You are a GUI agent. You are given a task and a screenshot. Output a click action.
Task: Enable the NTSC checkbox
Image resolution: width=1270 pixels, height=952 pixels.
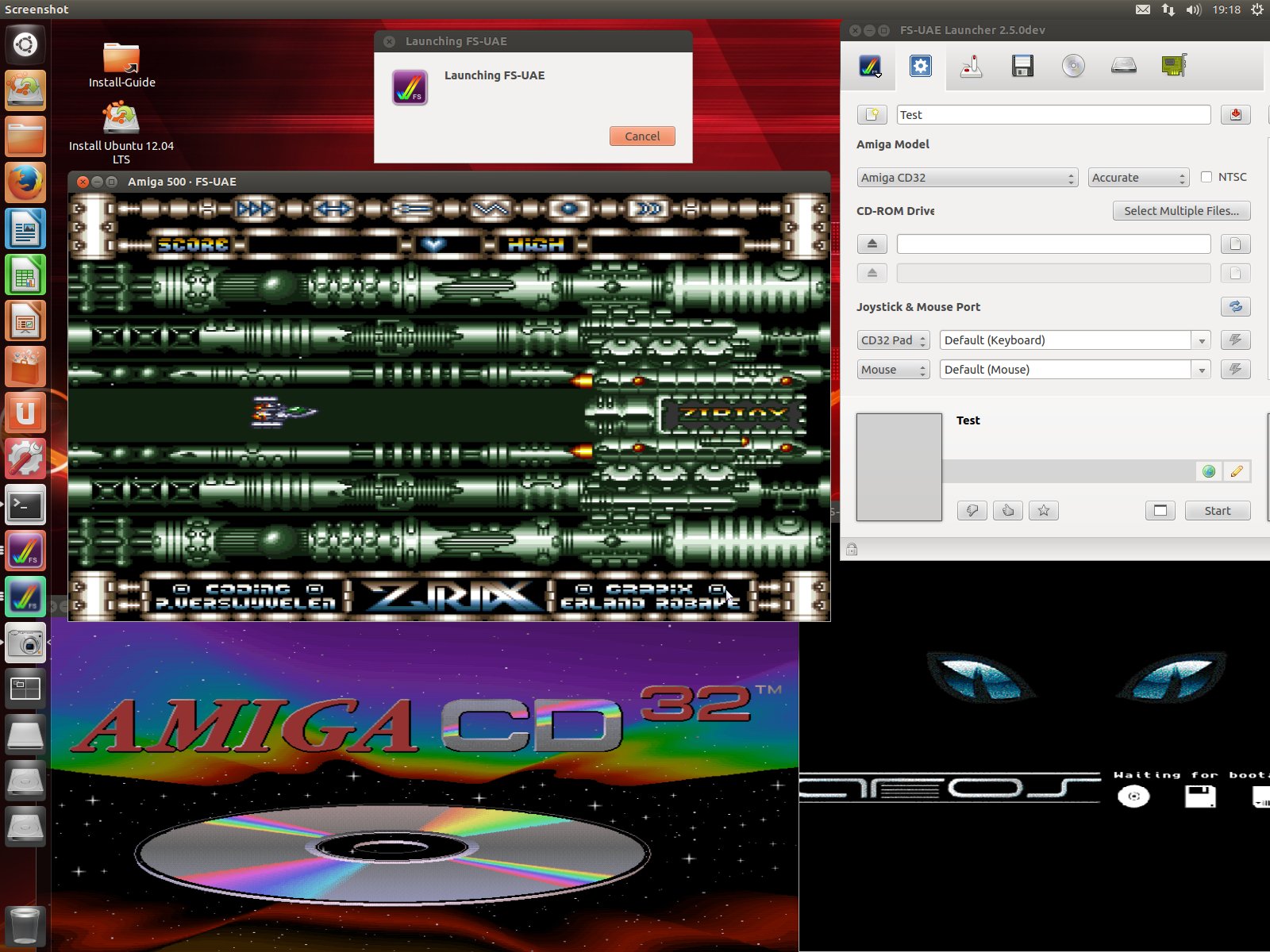click(x=1206, y=177)
